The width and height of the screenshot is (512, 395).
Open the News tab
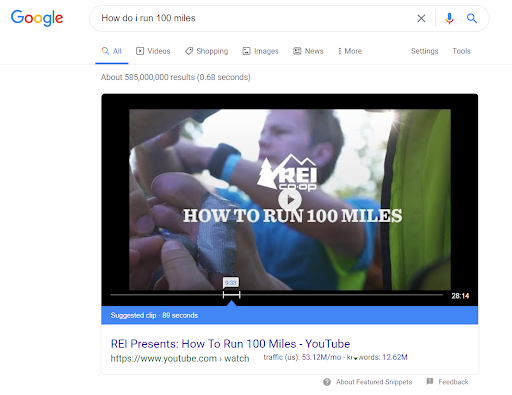pos(308,51)
